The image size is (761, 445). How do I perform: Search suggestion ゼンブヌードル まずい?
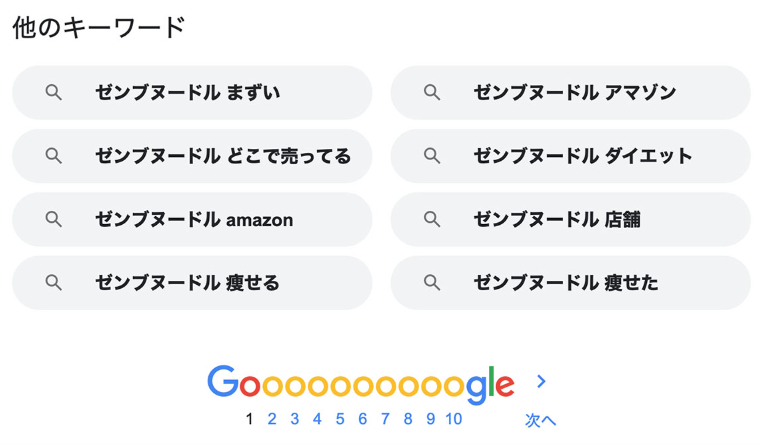[x=192, y=93]
